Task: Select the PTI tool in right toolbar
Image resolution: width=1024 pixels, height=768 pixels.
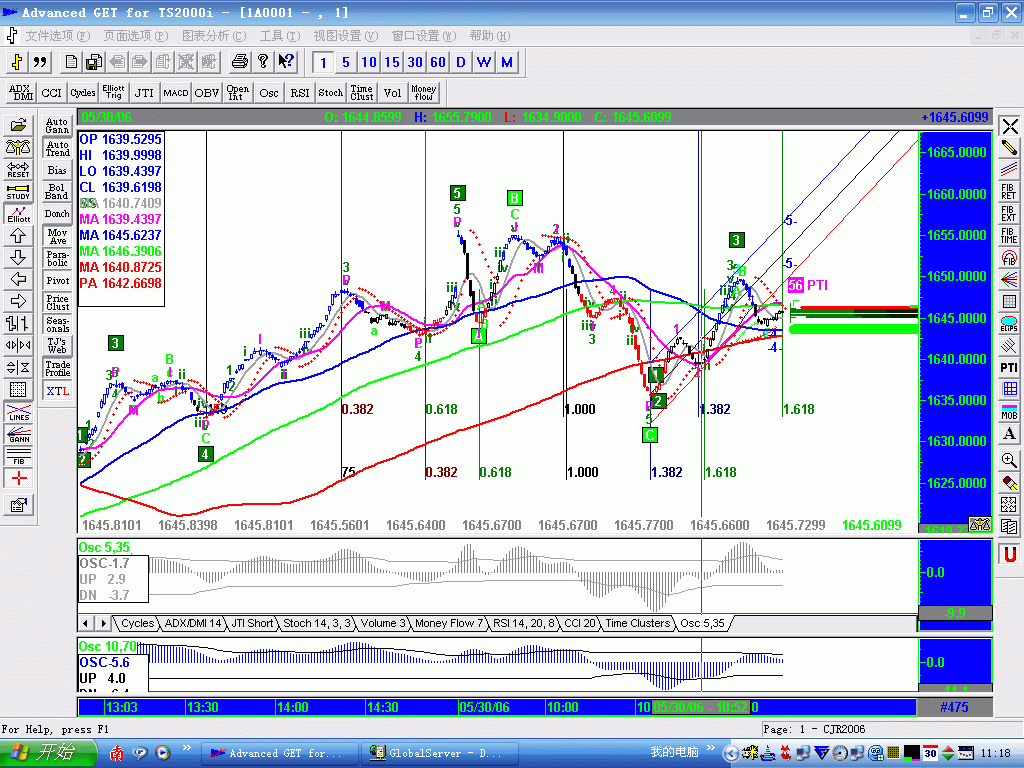Action: click(1009, 367)
